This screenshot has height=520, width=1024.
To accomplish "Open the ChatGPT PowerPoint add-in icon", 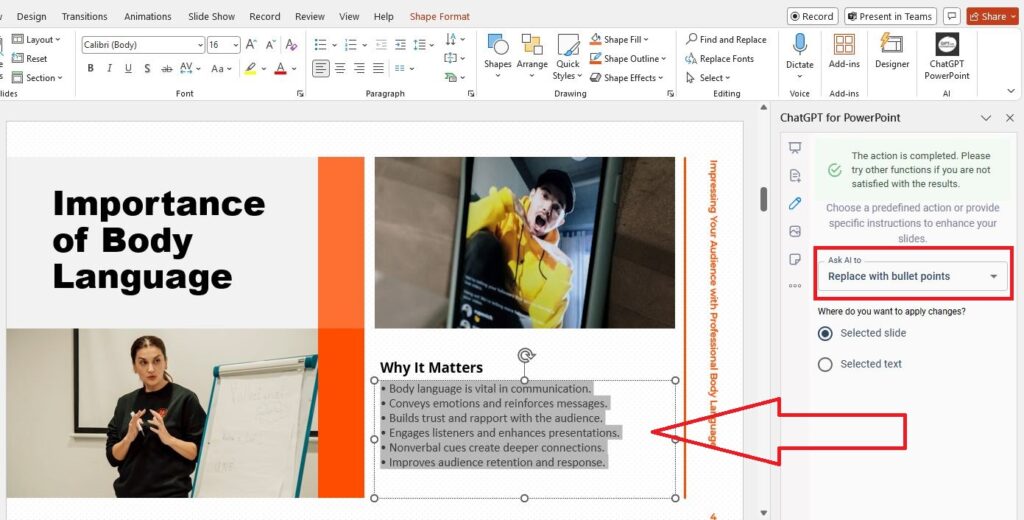I will pos(946,56).
